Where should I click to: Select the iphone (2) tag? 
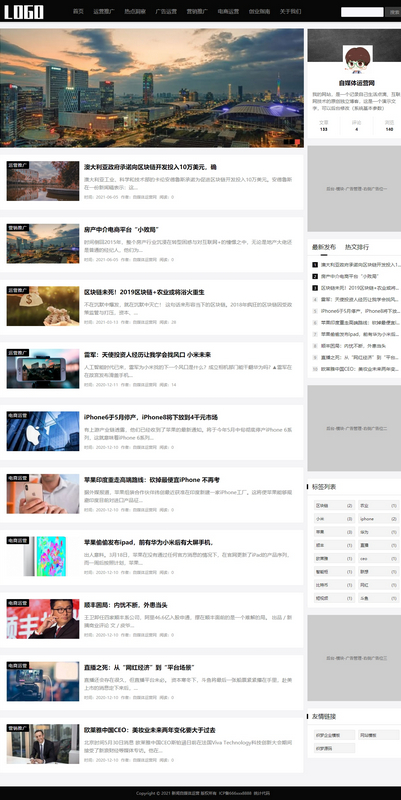(x=378, y=519)
